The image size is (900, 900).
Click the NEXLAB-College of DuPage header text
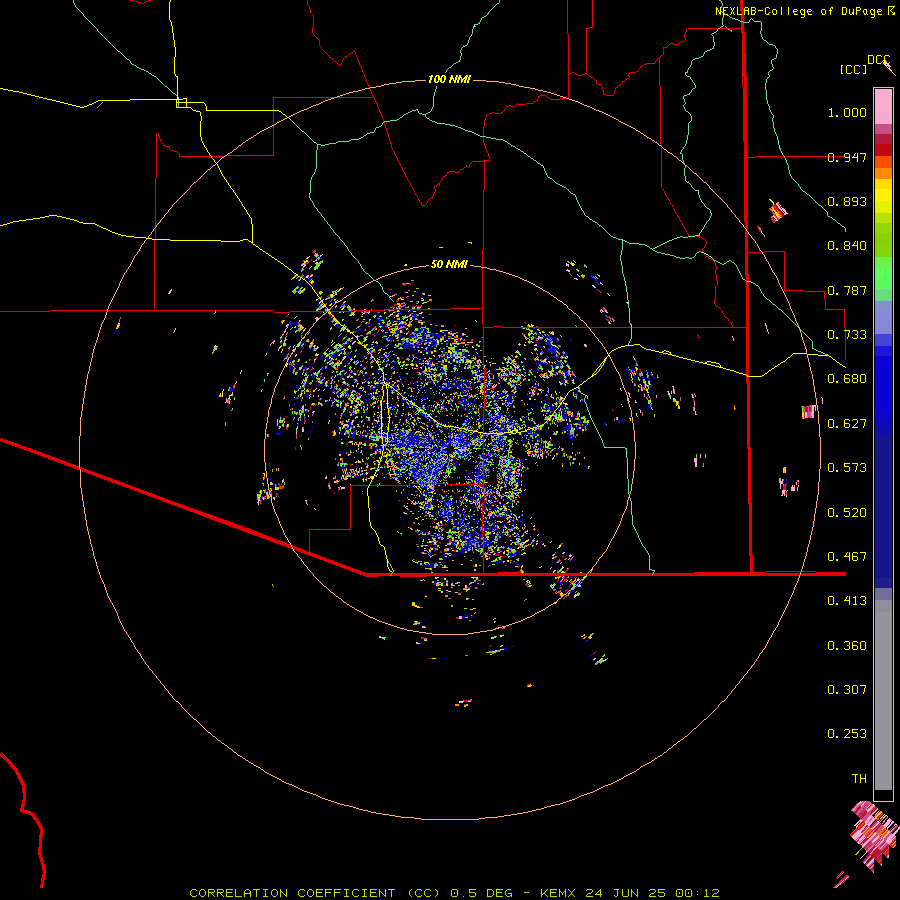point(799,11)
